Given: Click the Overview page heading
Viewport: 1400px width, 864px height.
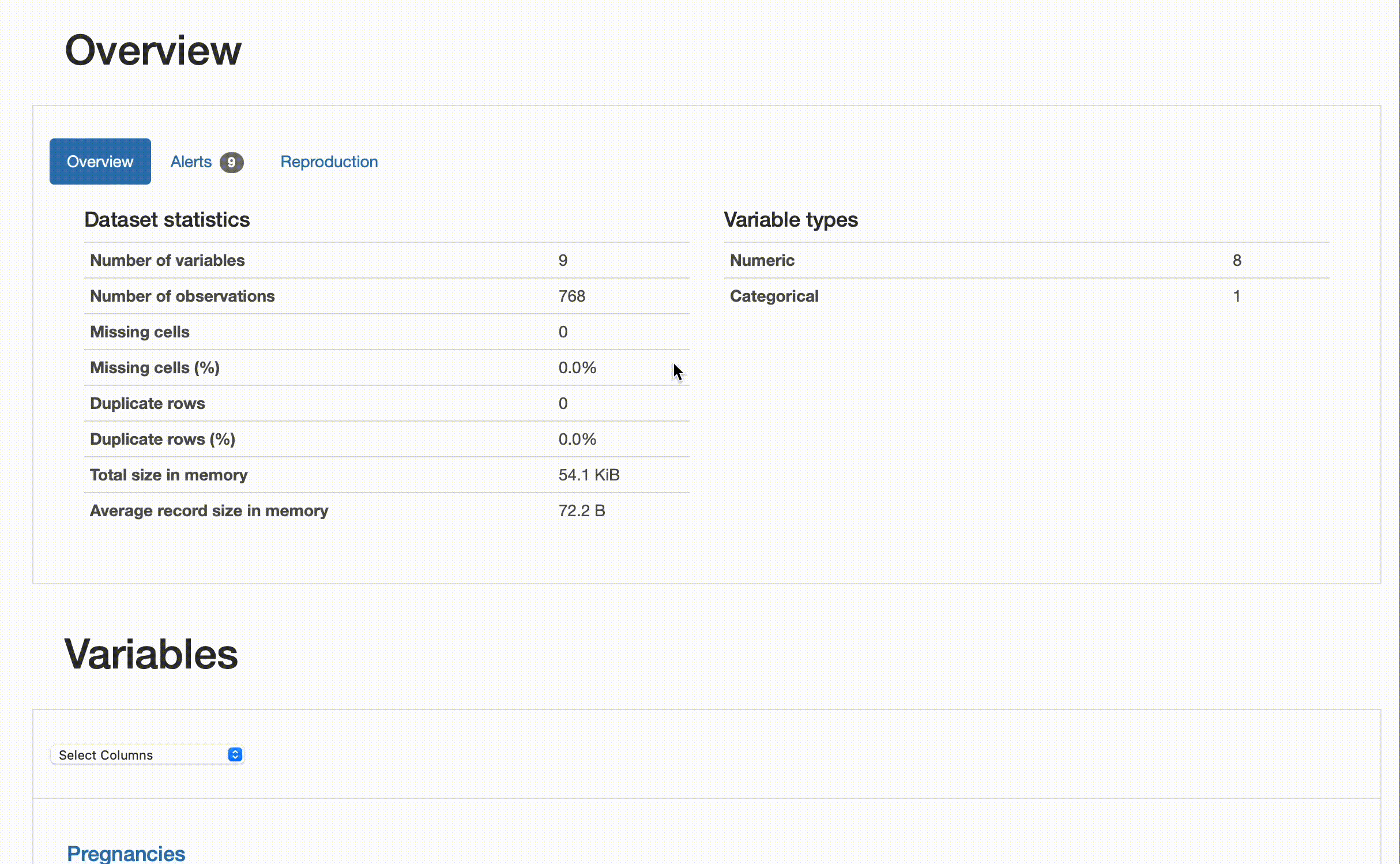Looking at the screenshot, I should tap(153, 51).
